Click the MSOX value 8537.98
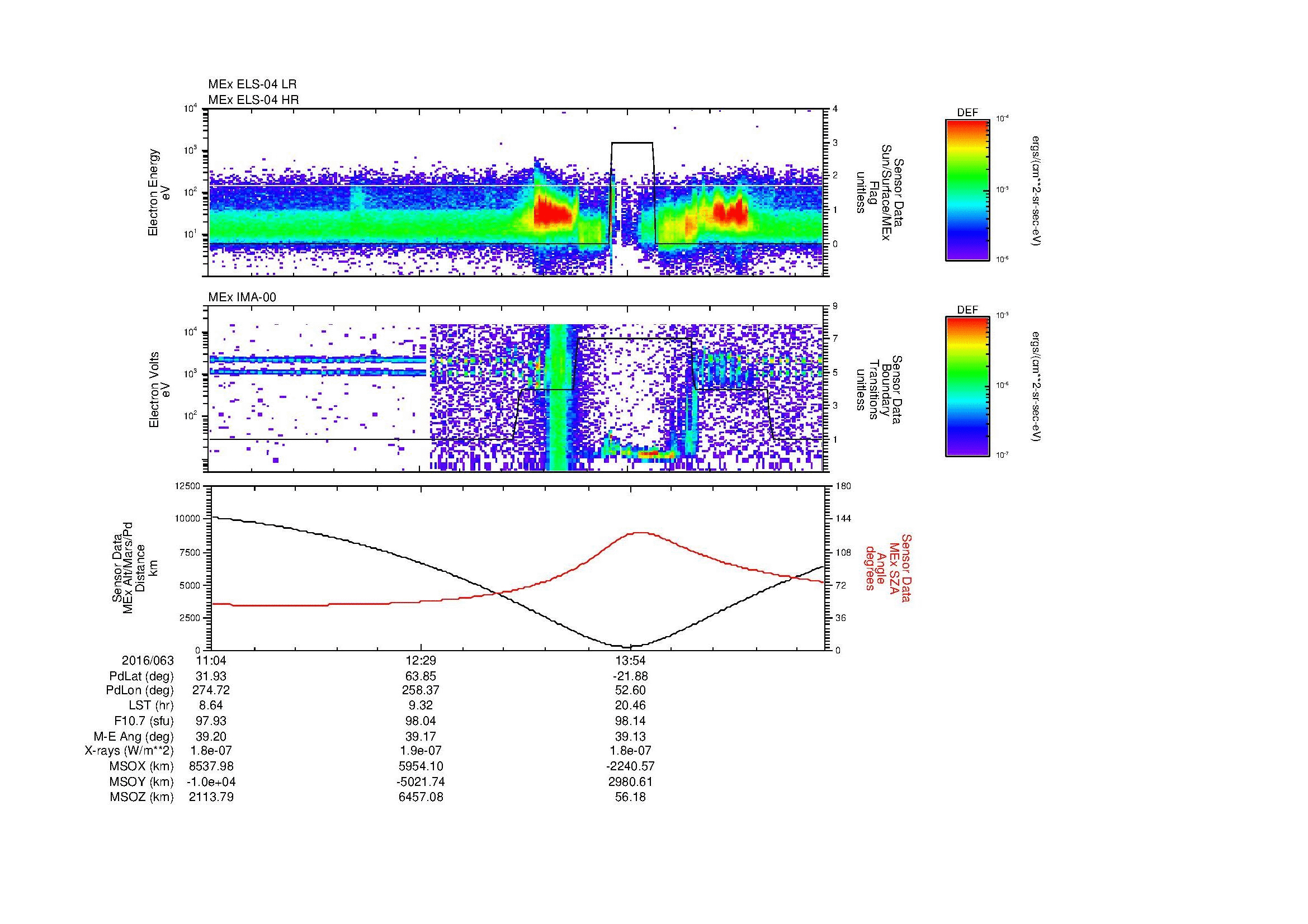Screen dimensions: 1308x924 [211, 766]
